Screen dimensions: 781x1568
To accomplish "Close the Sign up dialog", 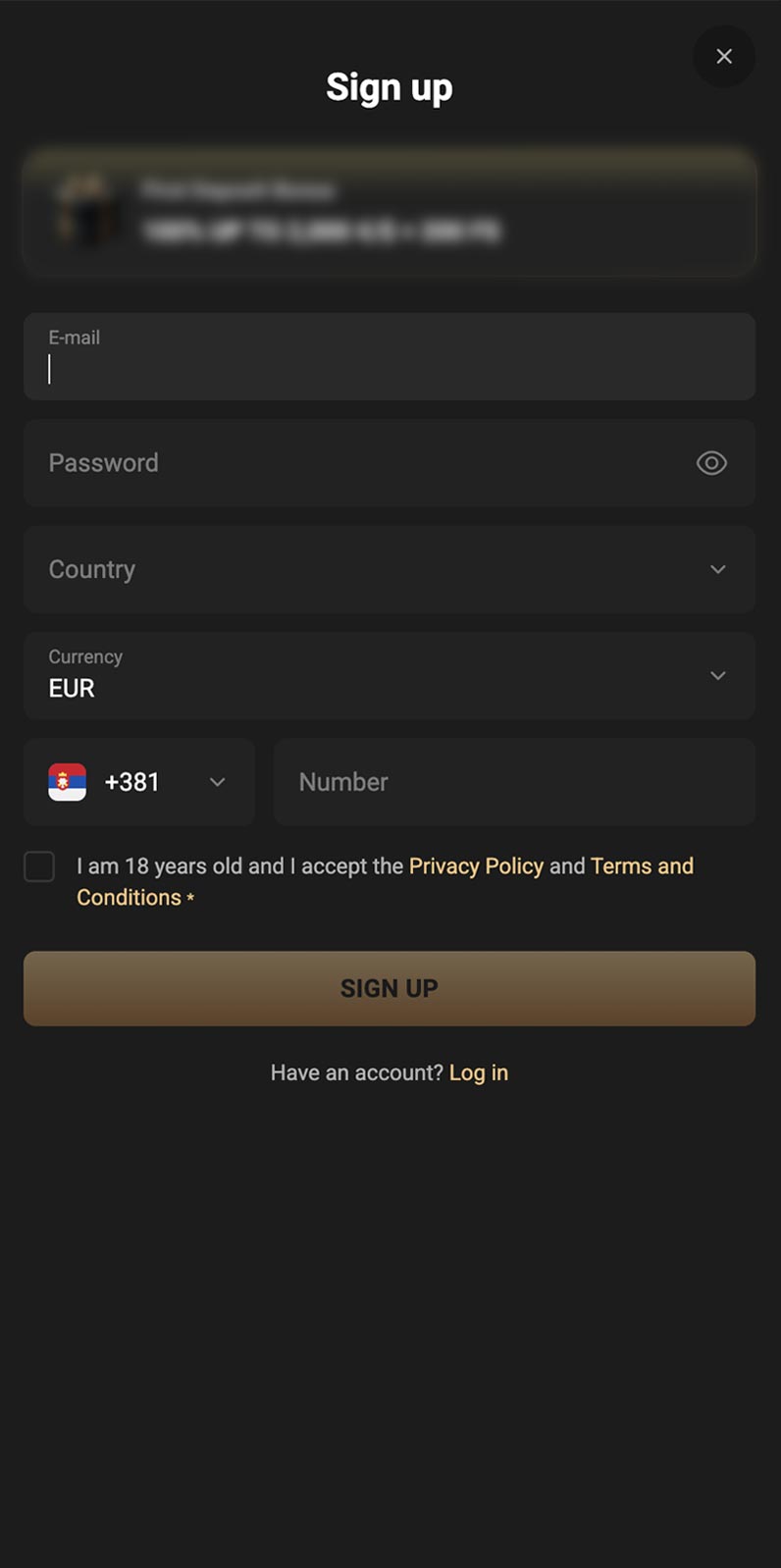I will 724,57.
